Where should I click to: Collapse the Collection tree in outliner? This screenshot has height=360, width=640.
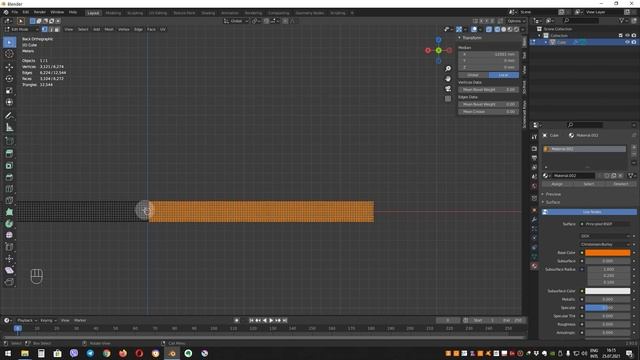click(540, 36)
